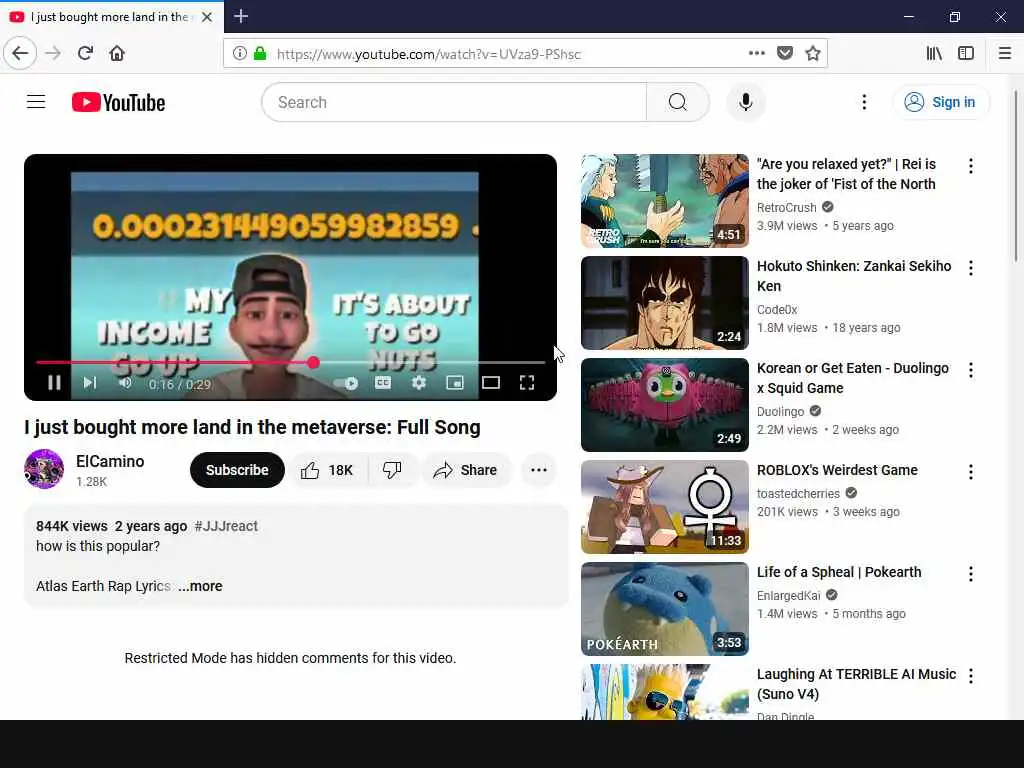This screenshot has width=1024, height=768.
Task: Open the player settings gear
Action: 419,383
